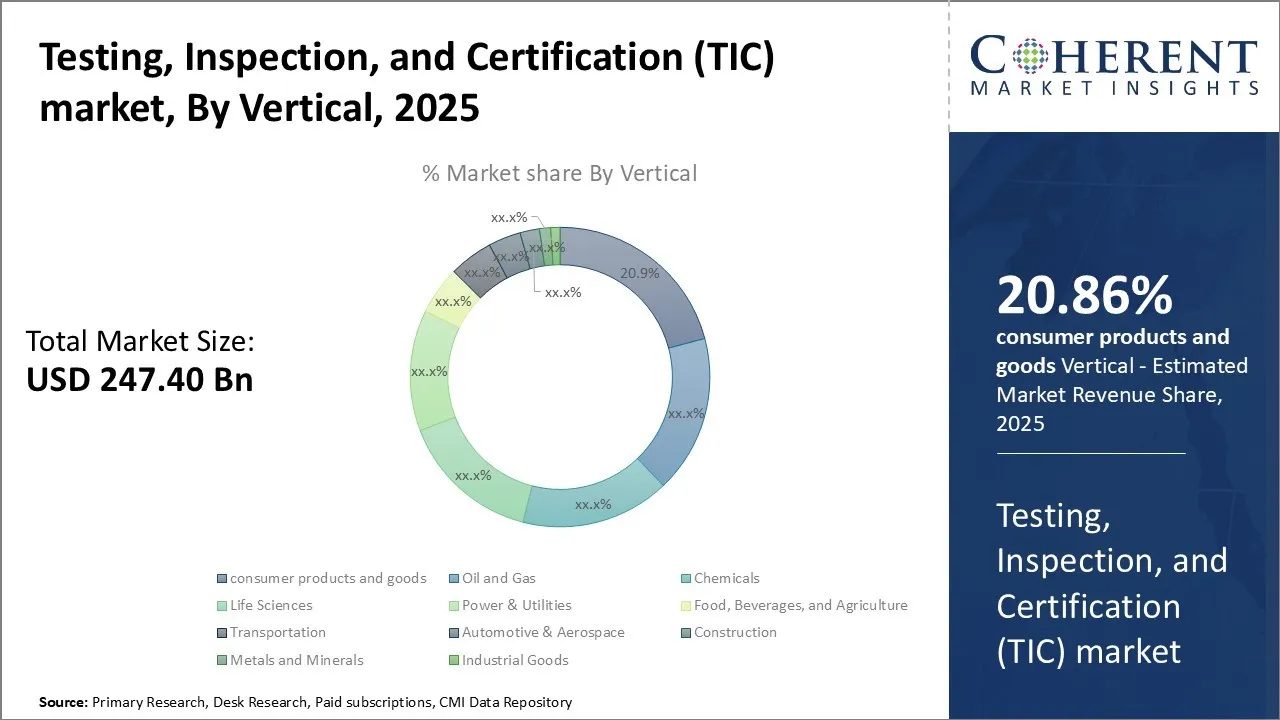Select the Food, Beverages, and Agriculture swatch
Viewport: 1280px width, 720px height.
685,606
